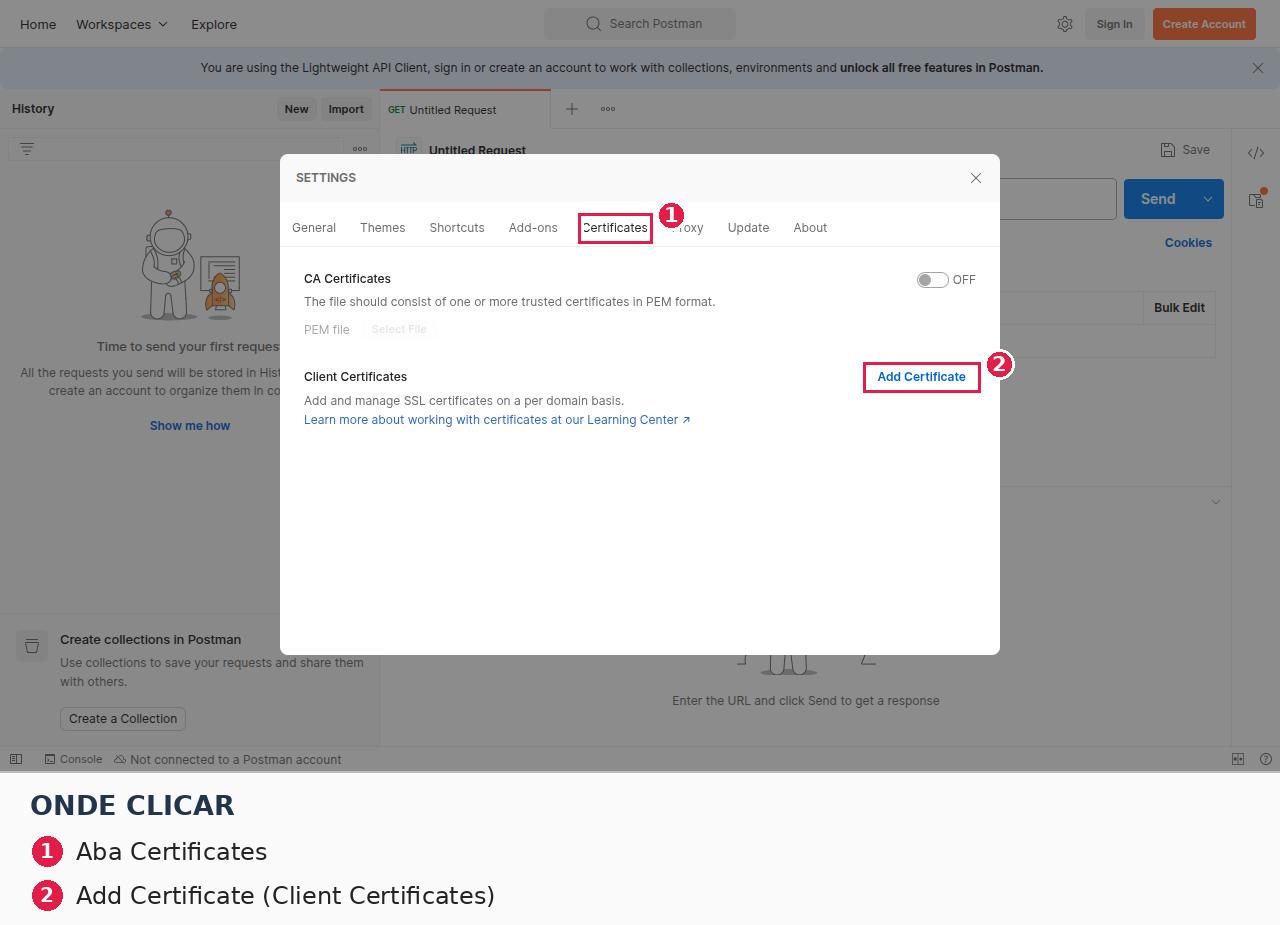
Task: Open the Add-ons settings tab
Action: coord(533,228)
